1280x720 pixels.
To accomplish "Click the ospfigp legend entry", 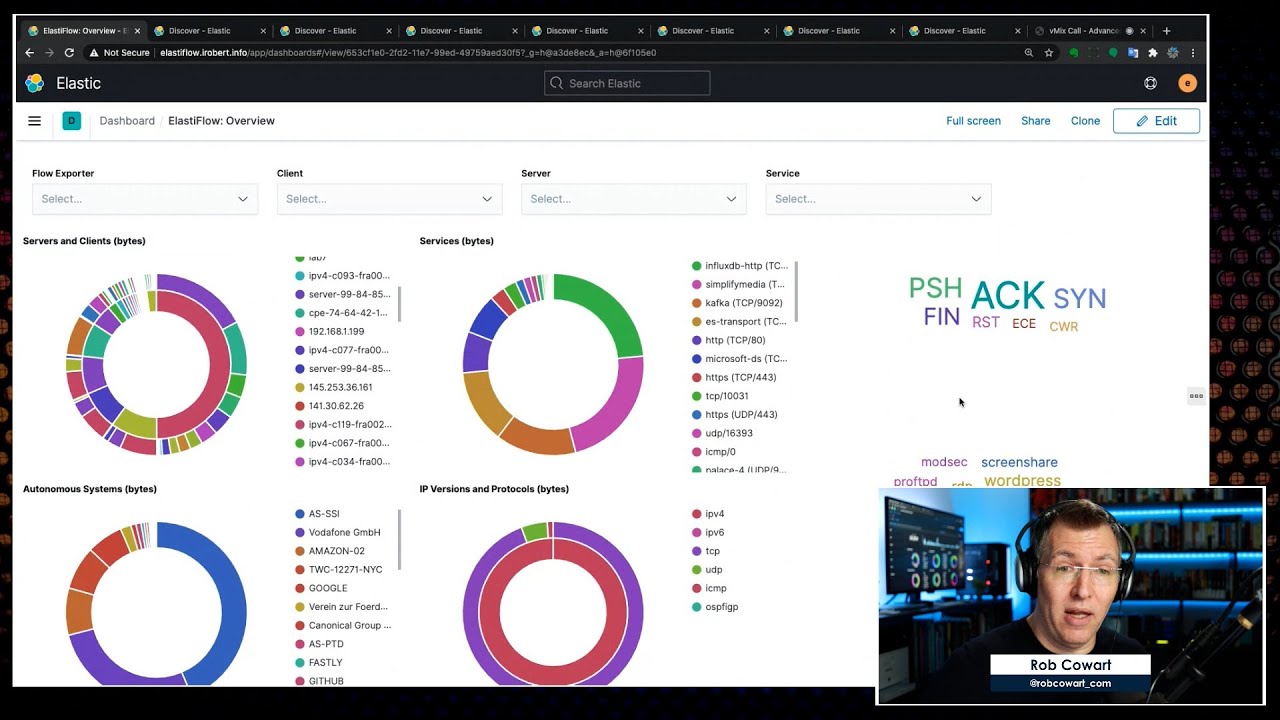I will pyautogui.click(x=721, y=607).
